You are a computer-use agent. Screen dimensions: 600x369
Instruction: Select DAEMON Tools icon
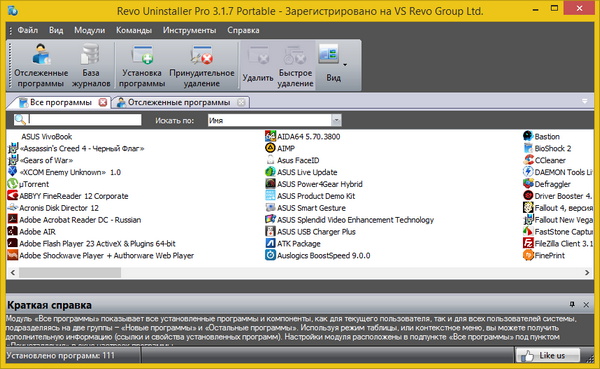[528, 172]
